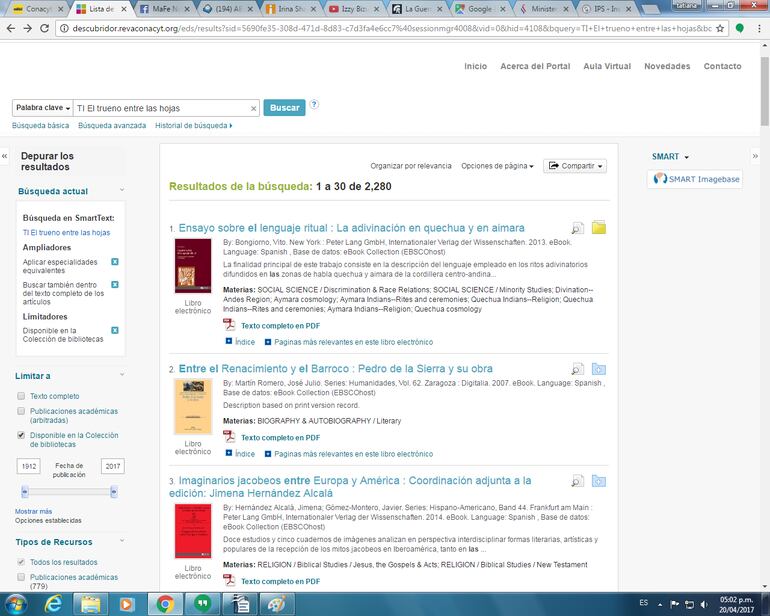Open the 'Compartir' dropdown
This screenshot has width=770, height=616.
pos(573,166)
